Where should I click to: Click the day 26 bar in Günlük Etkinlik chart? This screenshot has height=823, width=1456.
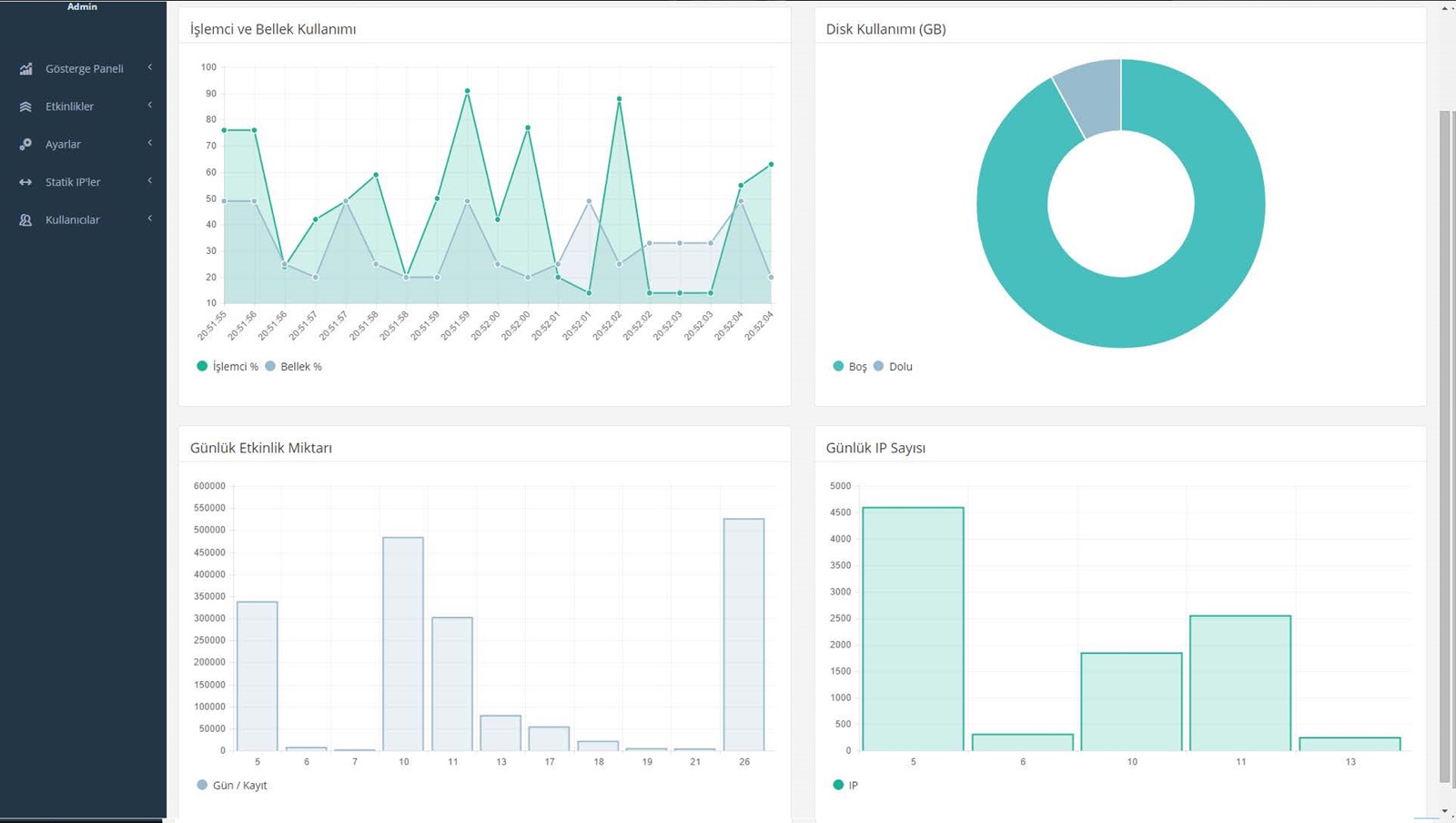(x=744, y=635)
